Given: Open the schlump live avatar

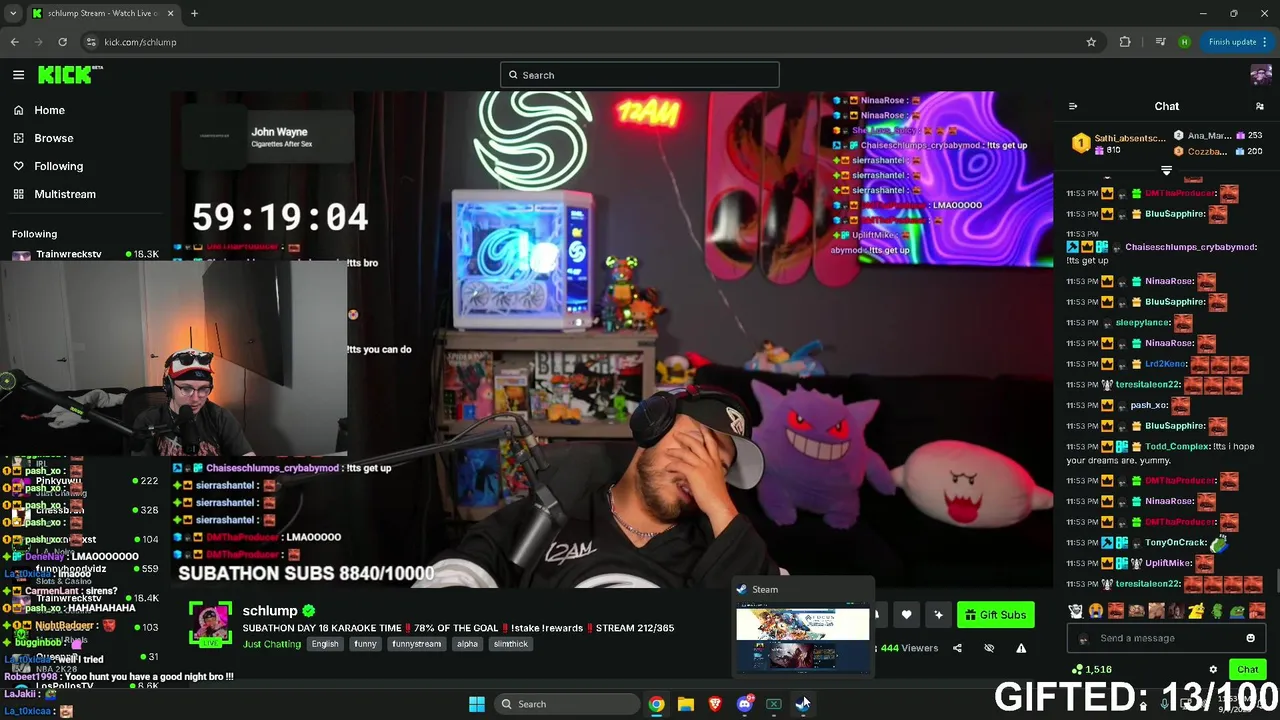Looking at the screenshot, I should [x=210, y=624].
